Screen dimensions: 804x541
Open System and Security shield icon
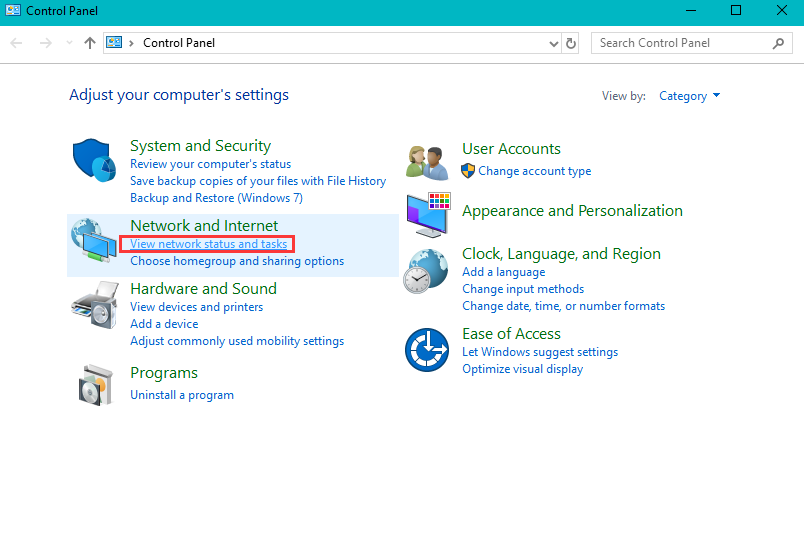[x=94, y=160]
